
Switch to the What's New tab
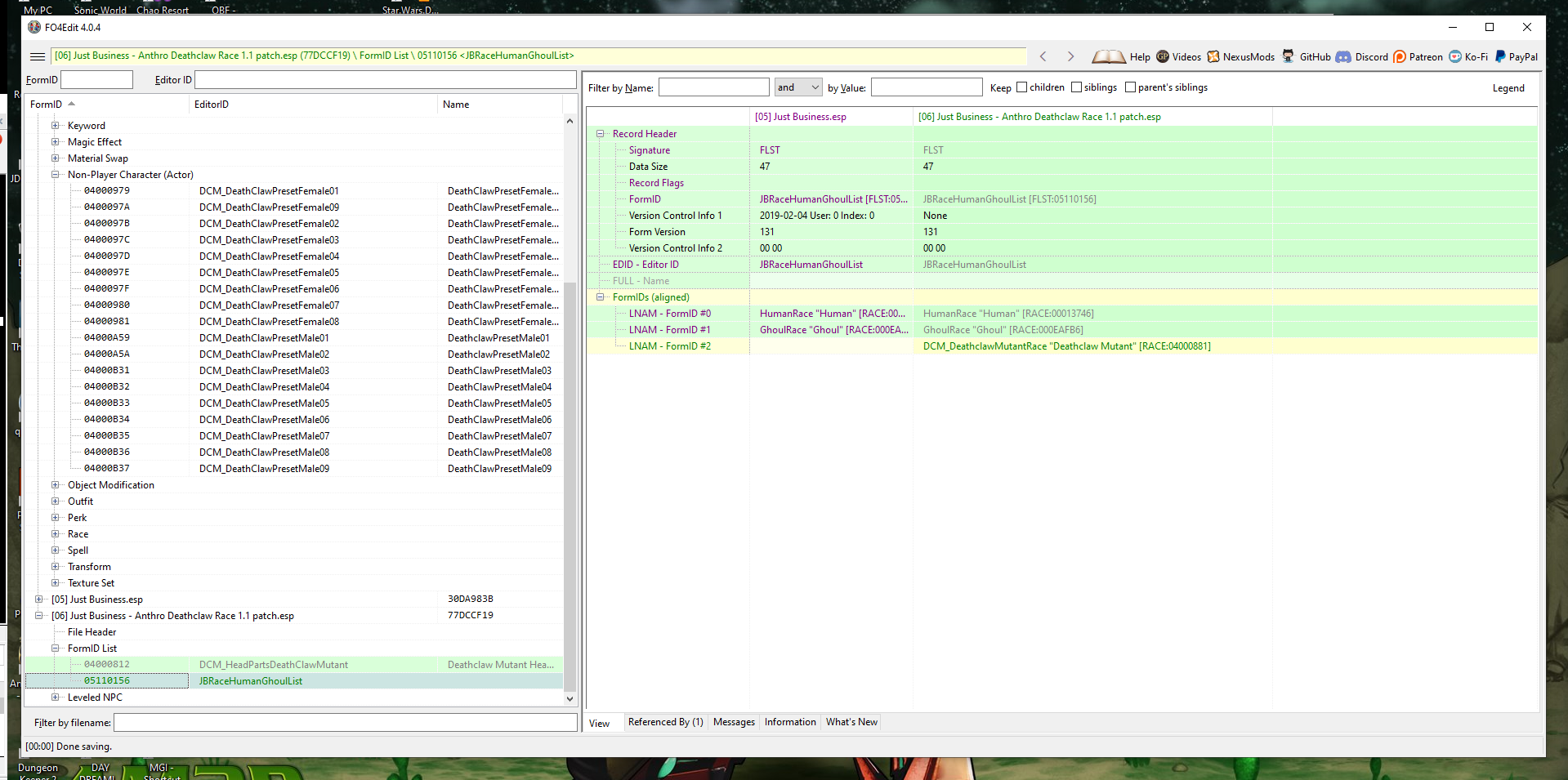pyautogui.click(x=851, y=722)
